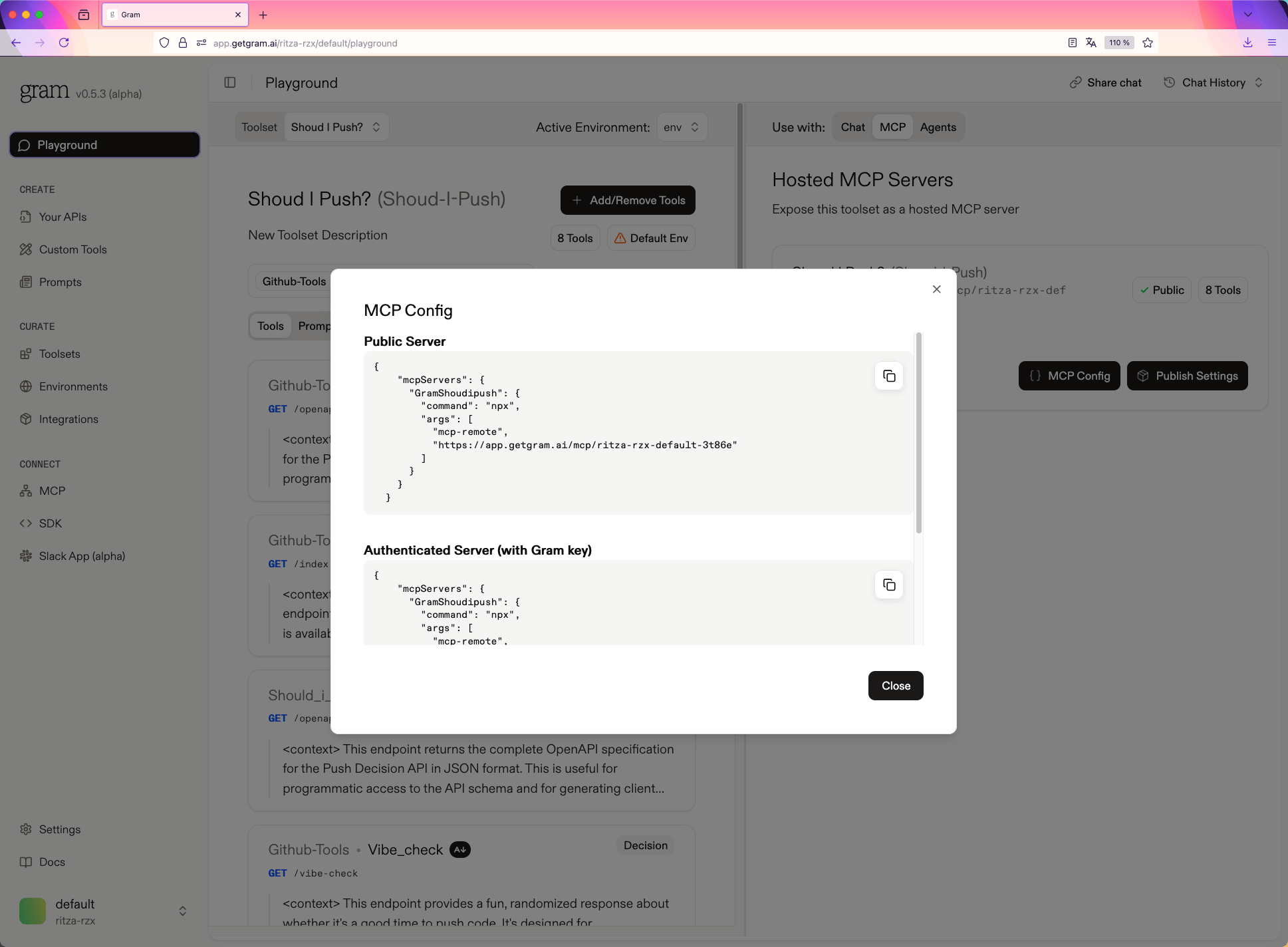
Task: Switch to MCP tab
Action: pos(892,127)
